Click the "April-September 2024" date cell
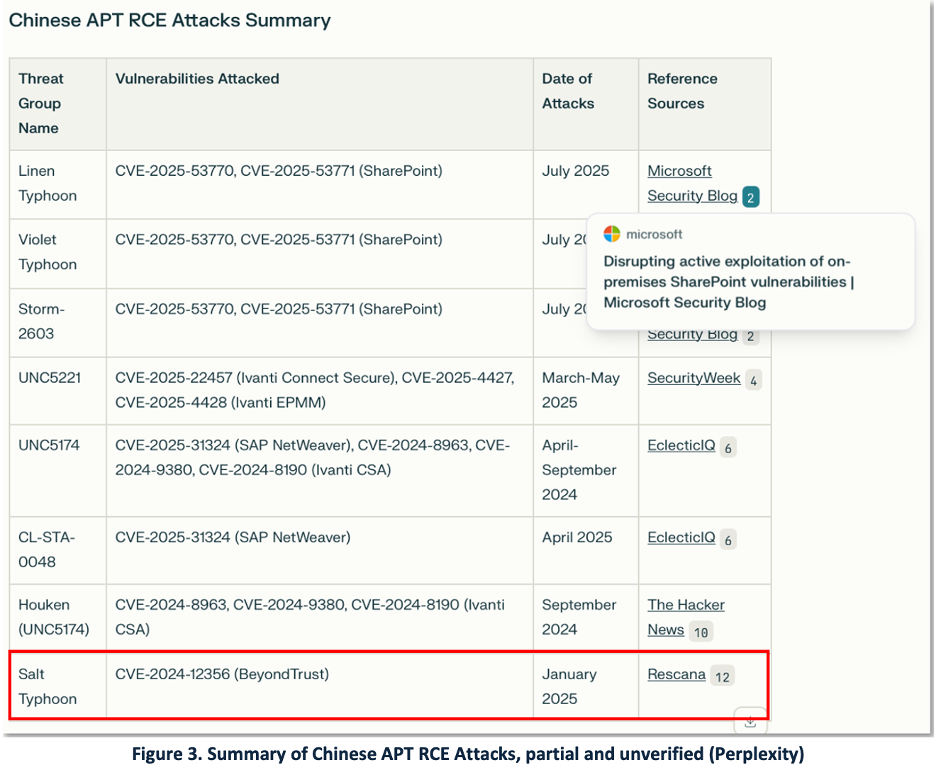 point(586,470)
